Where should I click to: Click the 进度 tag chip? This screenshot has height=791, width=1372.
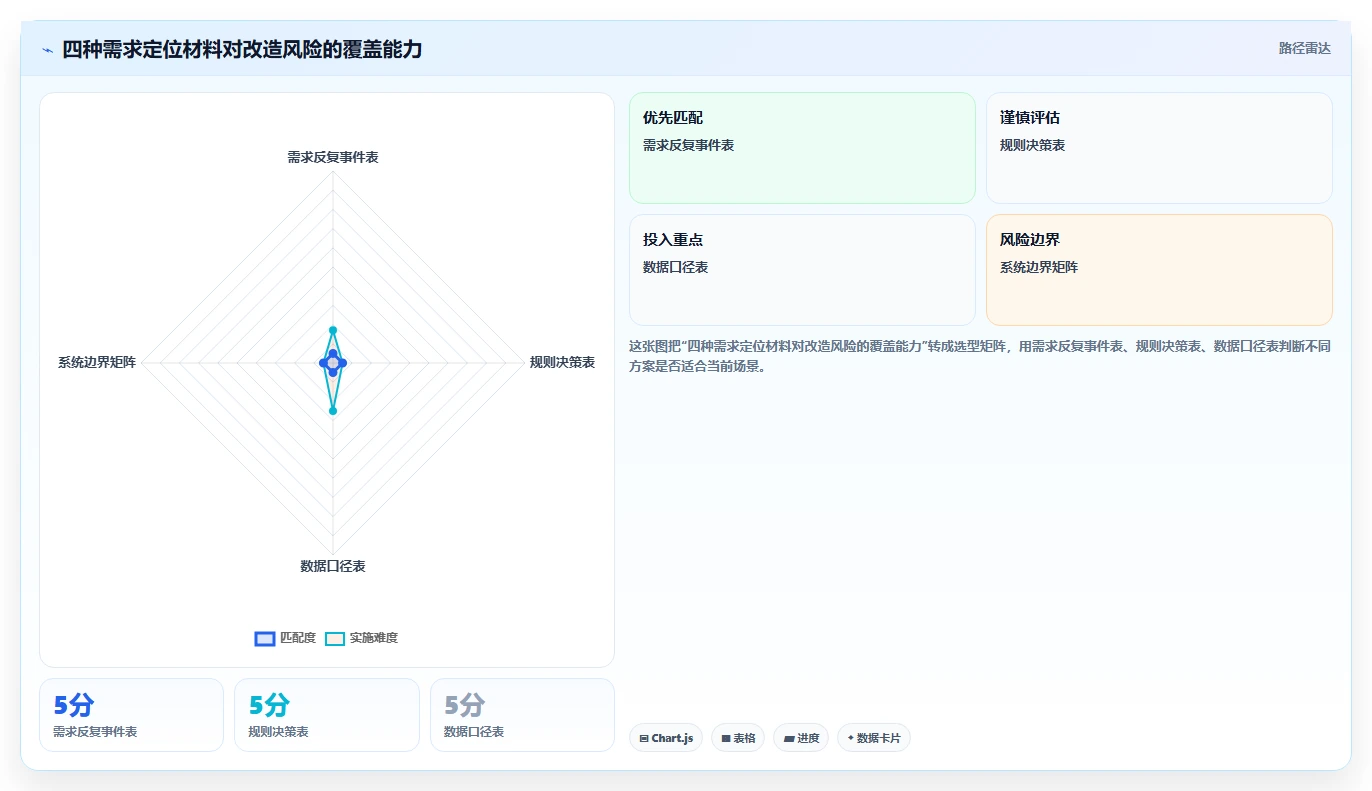[x=801, y=738]
